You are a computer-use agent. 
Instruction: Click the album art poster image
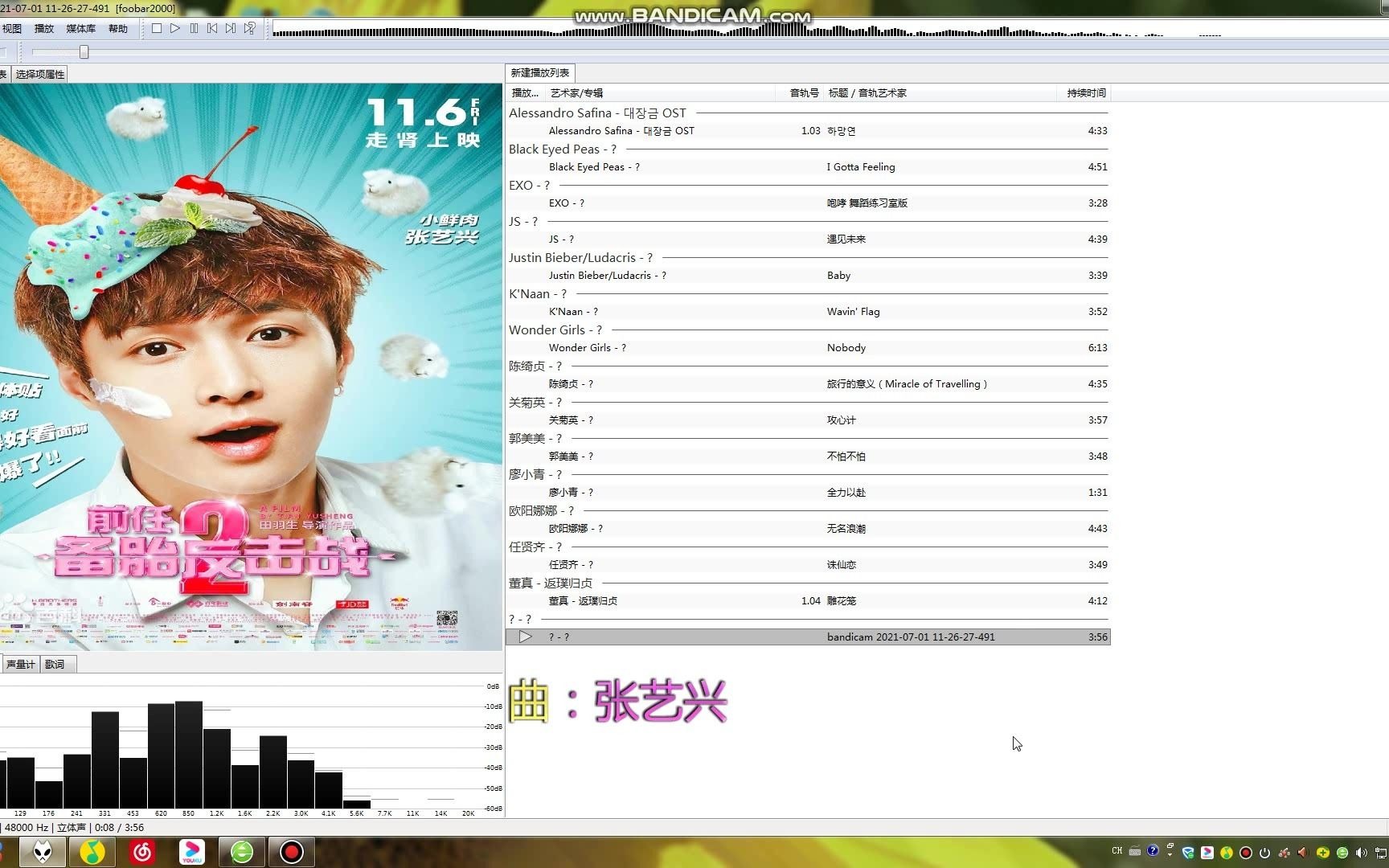pos(251,366)
